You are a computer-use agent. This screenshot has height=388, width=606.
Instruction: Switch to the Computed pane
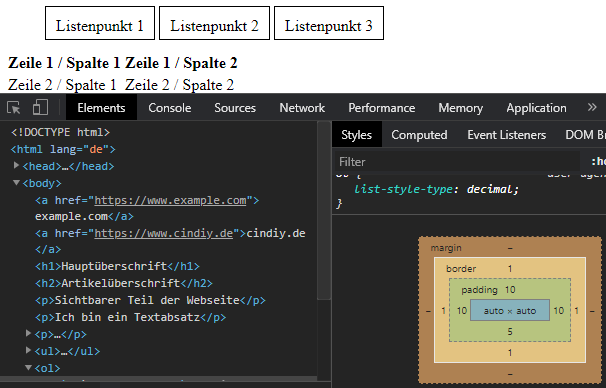coord(419,135)
